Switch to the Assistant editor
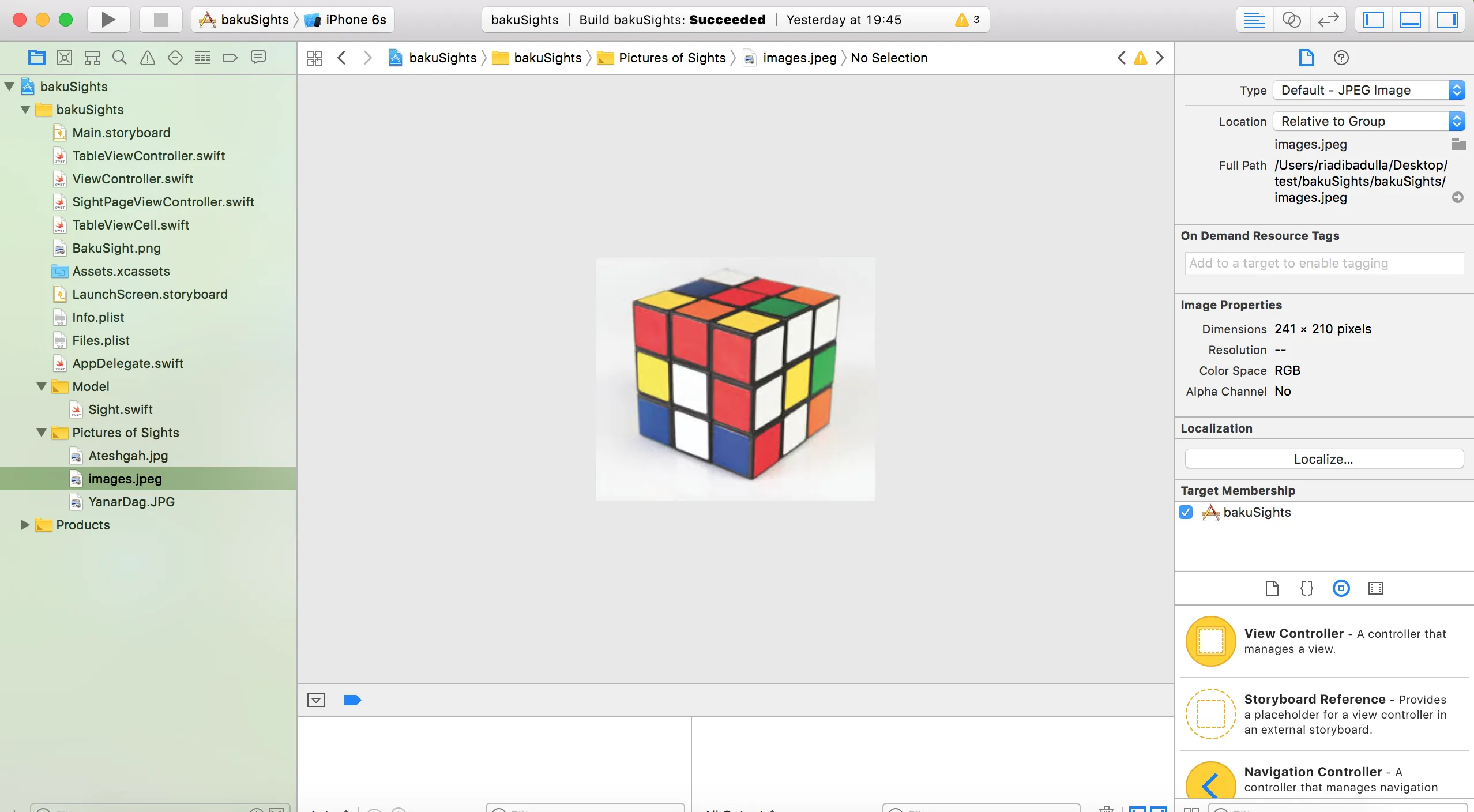Screen dimensions: 1474x812 pyautogui.click(x=1291, y=20)
